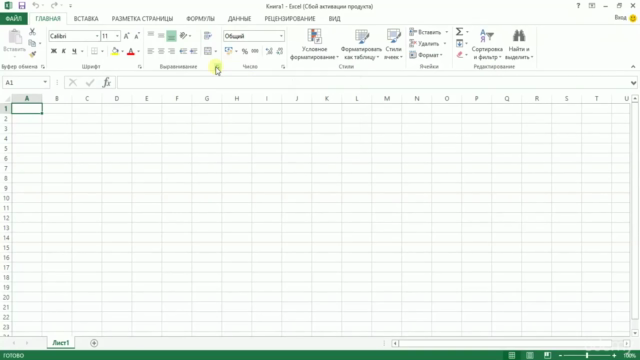The height and width of the screenshot is (360, 640).
Task: Switch to the ФОРМУЛЫ tab
Action: point(200,18)
